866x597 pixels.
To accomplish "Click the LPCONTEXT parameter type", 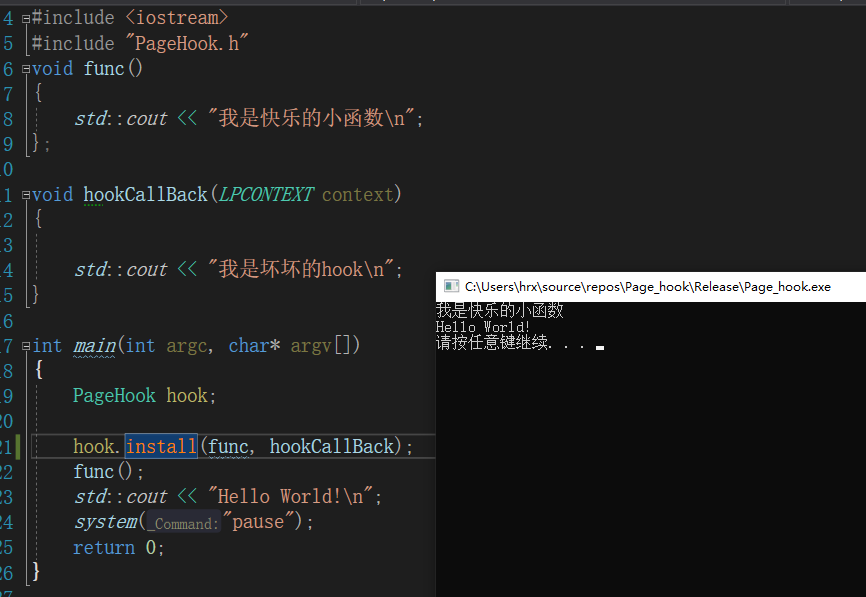I will 266,194.
